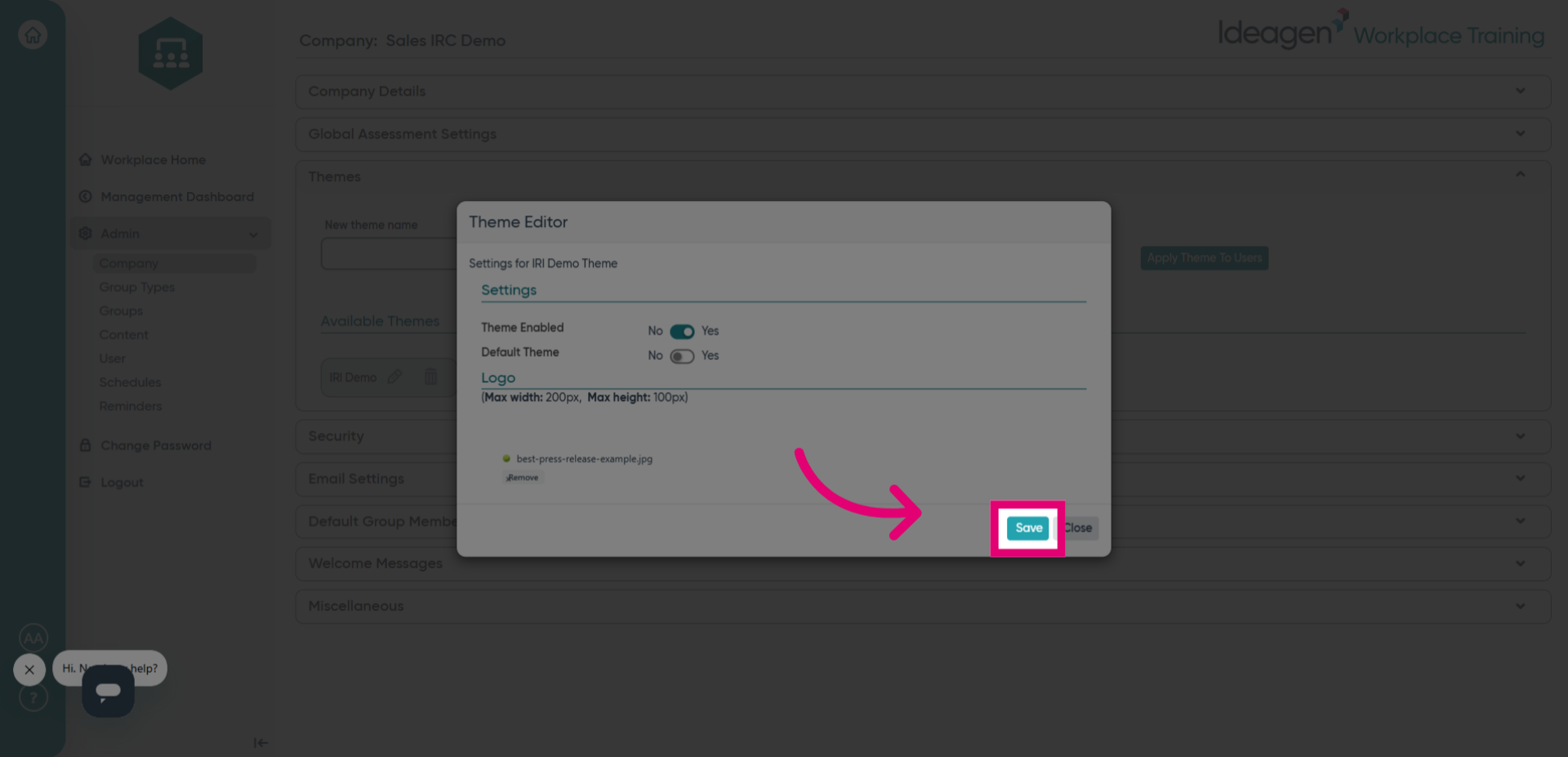
Task: Save the theme settings
Action: [1028, 528]
